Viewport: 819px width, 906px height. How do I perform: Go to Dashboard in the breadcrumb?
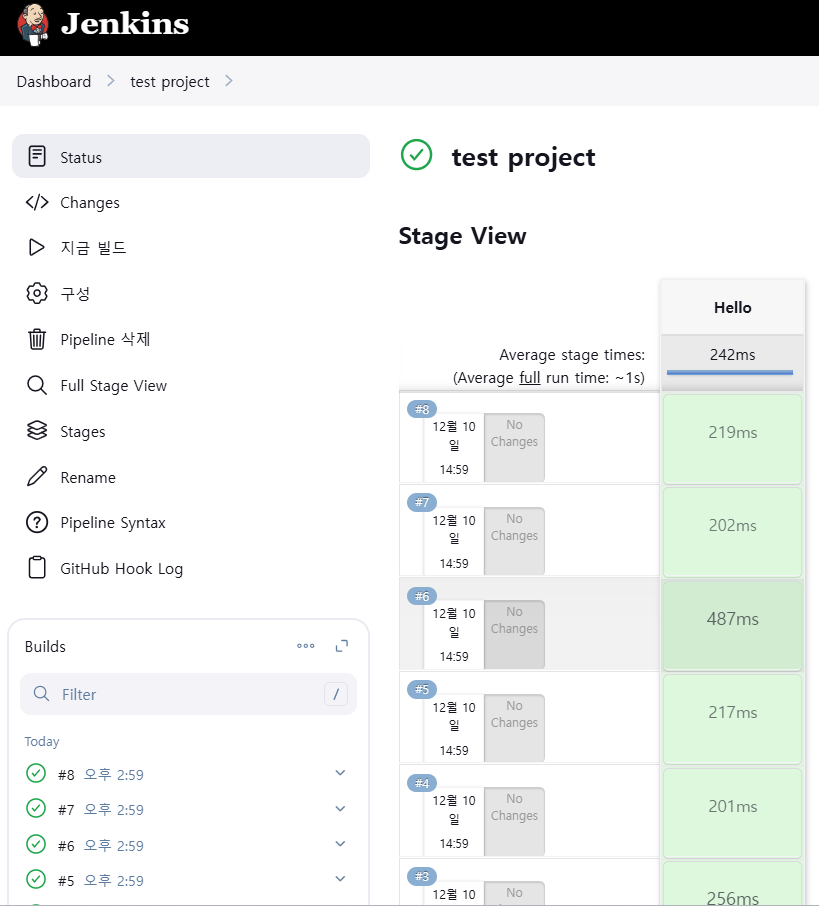[x=54, y=82]
